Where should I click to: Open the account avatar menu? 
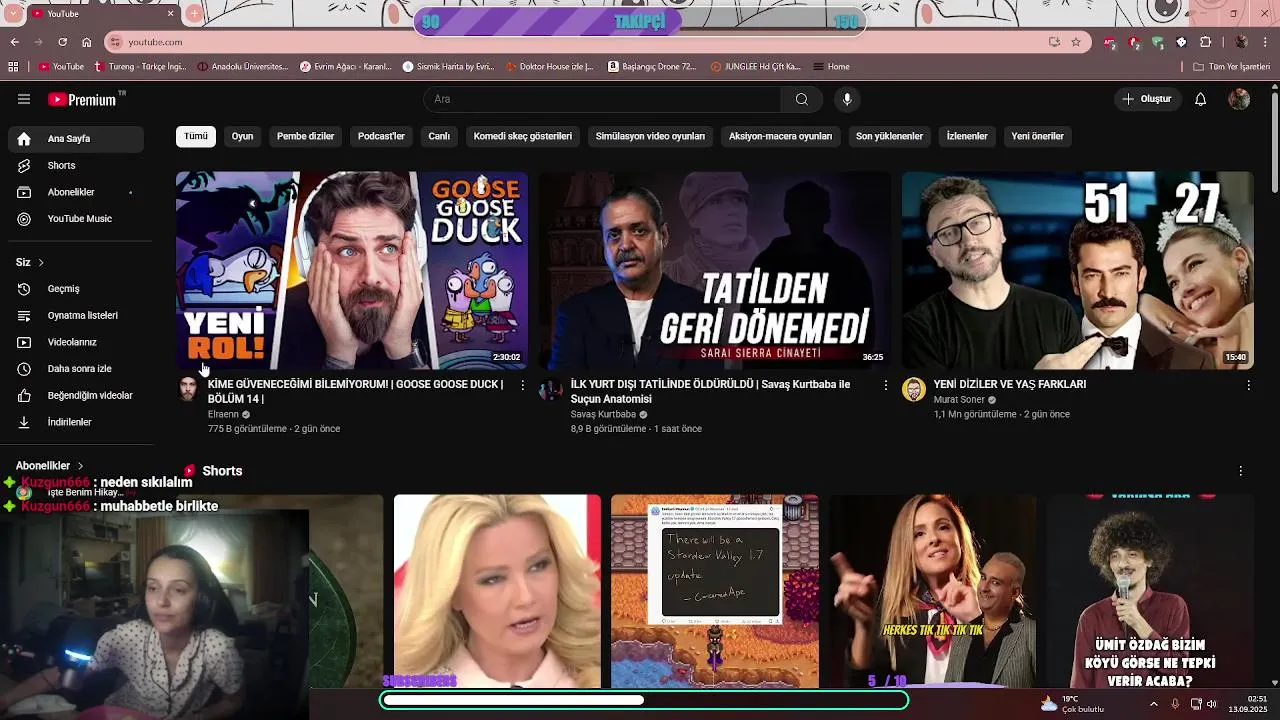click(1239, 99)
